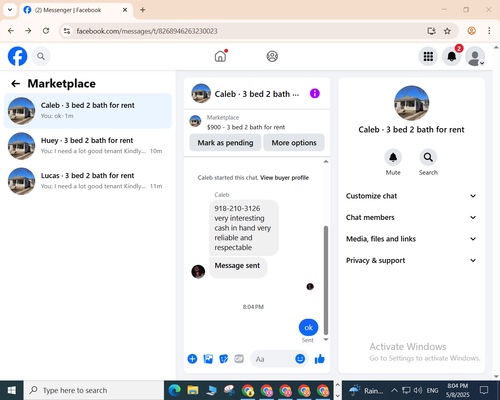Click the Mark as pending button

click(225, 143)
